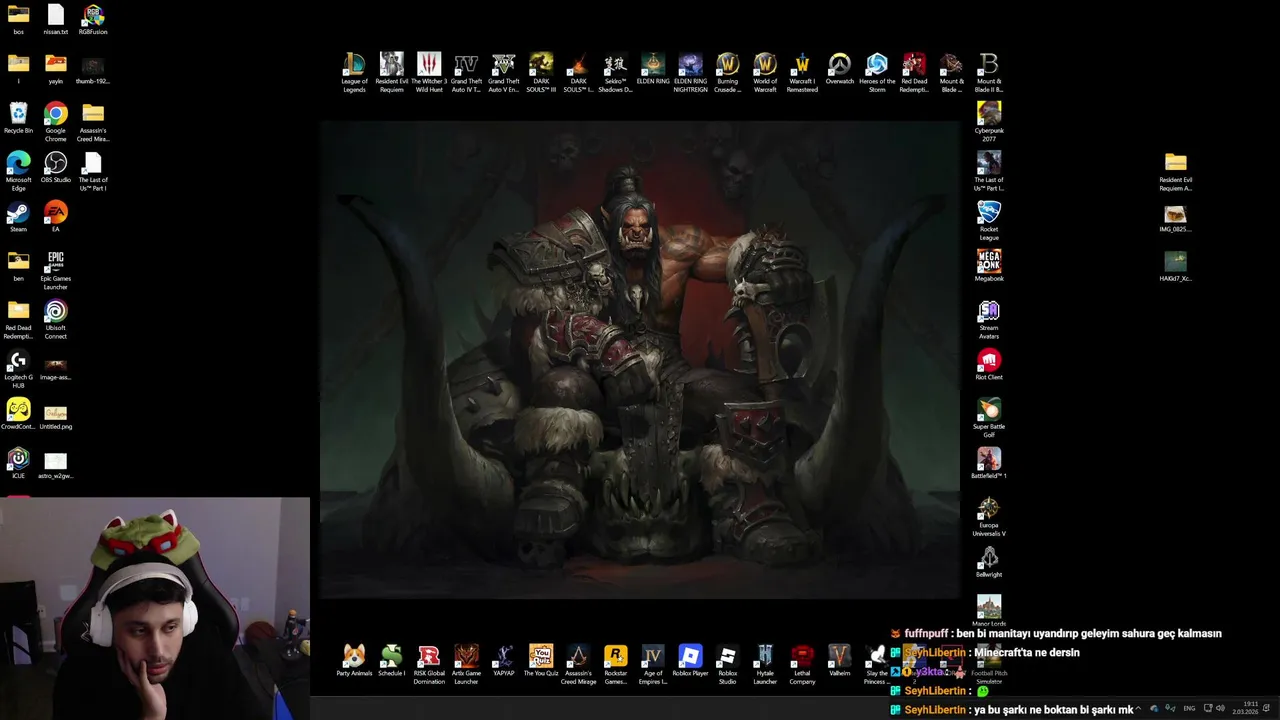
Task: Select the yayin folder
Action: tap(56, 68)
